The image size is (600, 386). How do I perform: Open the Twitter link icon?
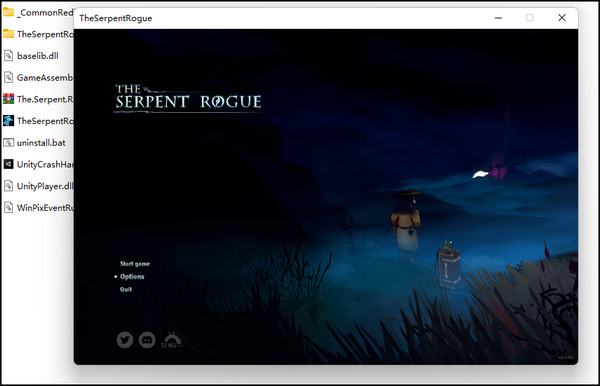click(x=125, y=339)
